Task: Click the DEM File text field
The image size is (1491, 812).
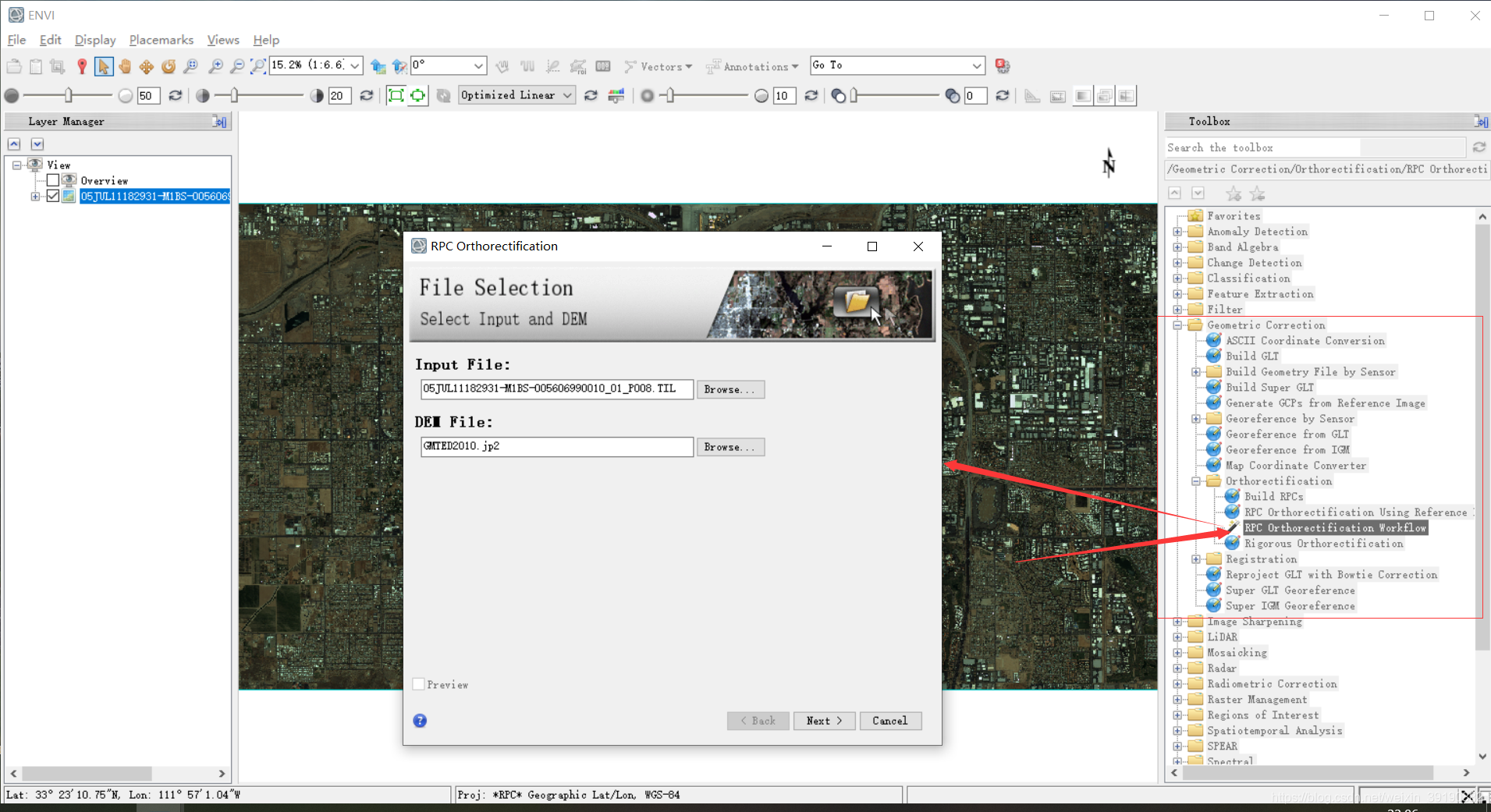Action: pos(557,446)
